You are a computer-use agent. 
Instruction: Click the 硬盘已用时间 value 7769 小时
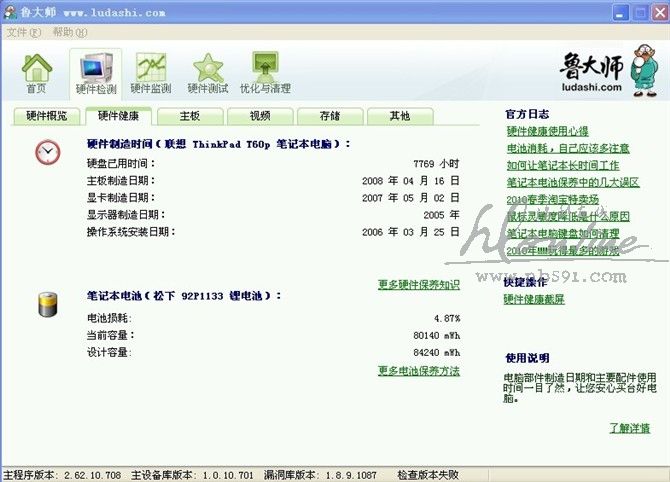pos(436,164)
